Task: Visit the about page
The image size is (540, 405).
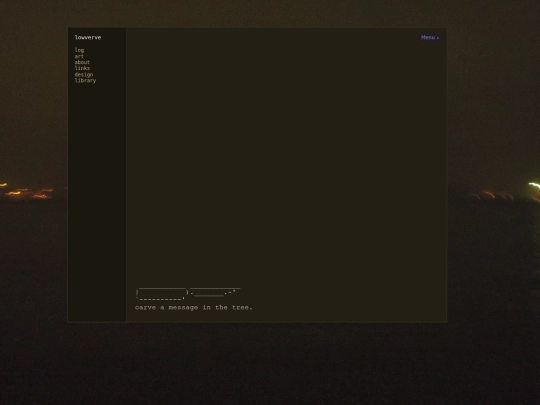Action: click(82, 62)
